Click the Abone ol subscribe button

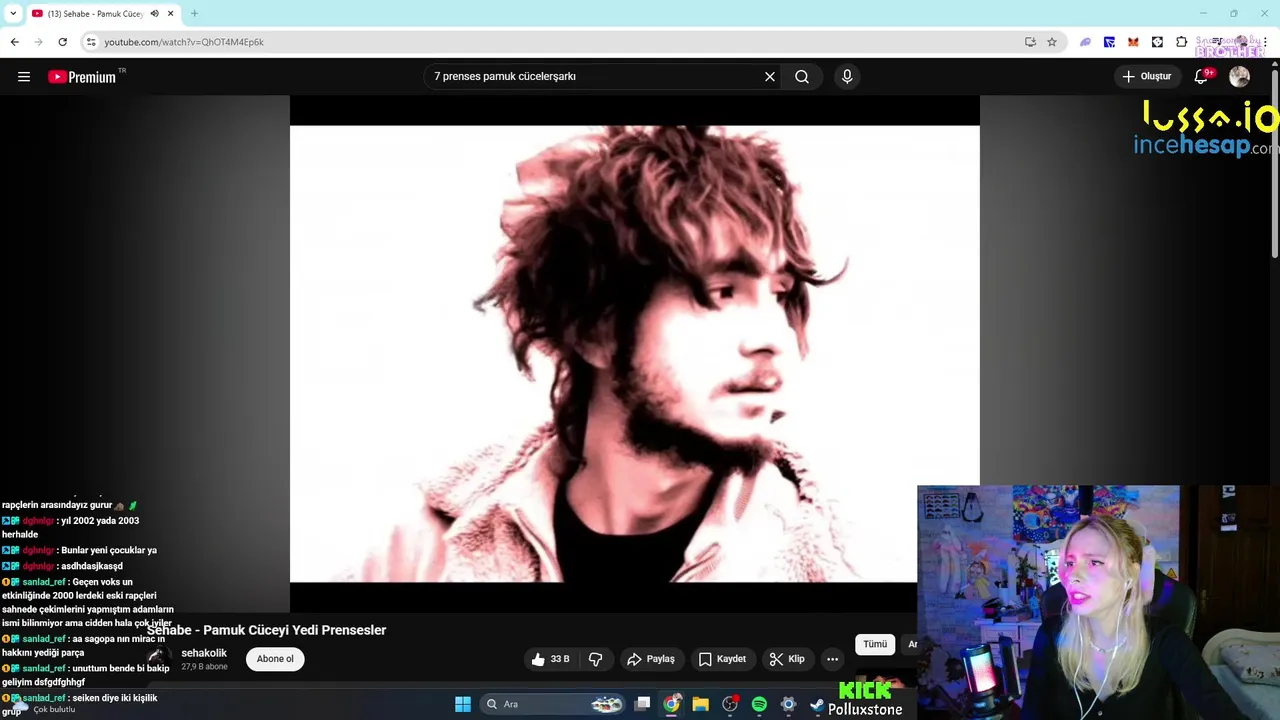tap(275, 659)
